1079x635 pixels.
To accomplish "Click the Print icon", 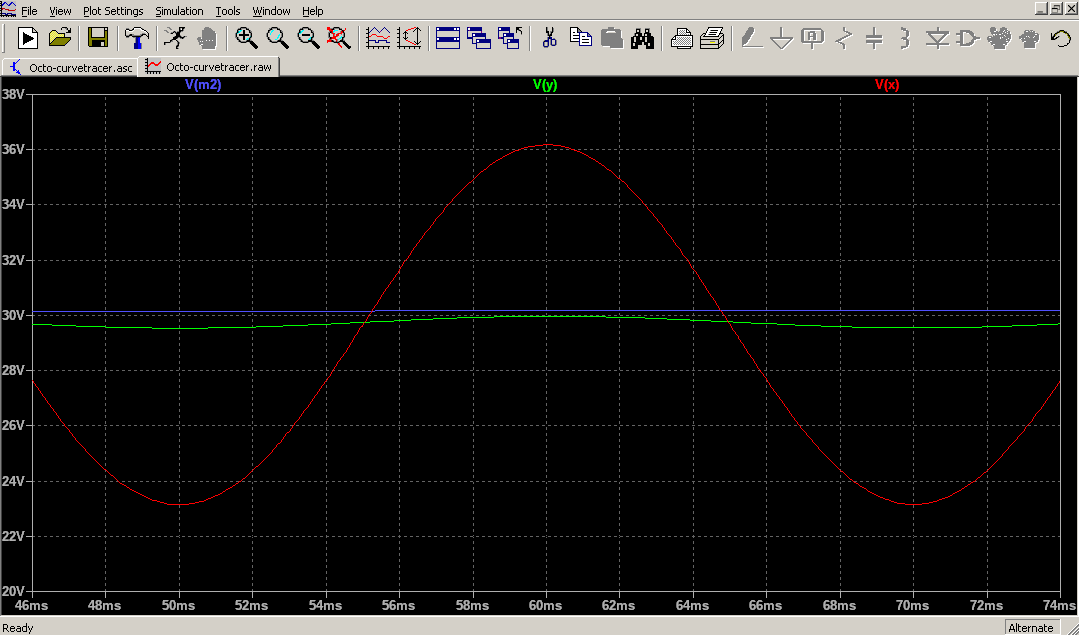I will tap(712, 38).
